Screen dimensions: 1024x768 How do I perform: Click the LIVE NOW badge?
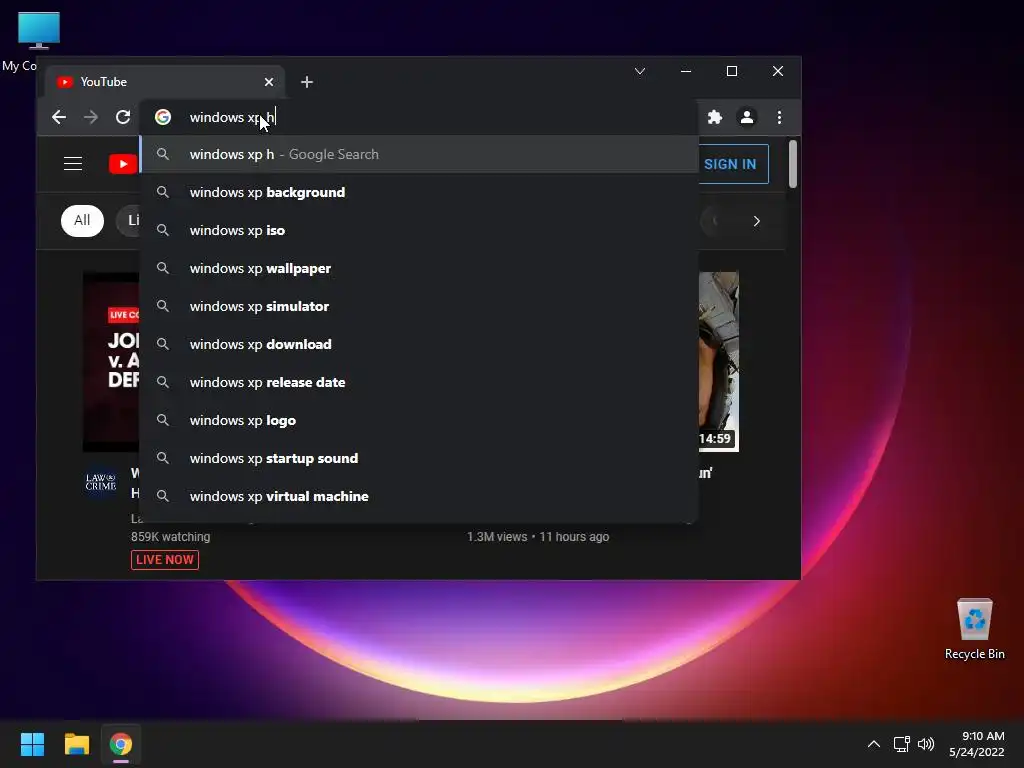165,560
